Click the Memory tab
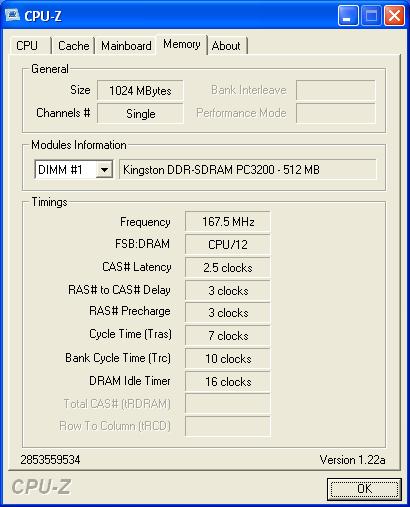This screenshot has width=410, height=507. pyautogui.click(x=182, y=44)
